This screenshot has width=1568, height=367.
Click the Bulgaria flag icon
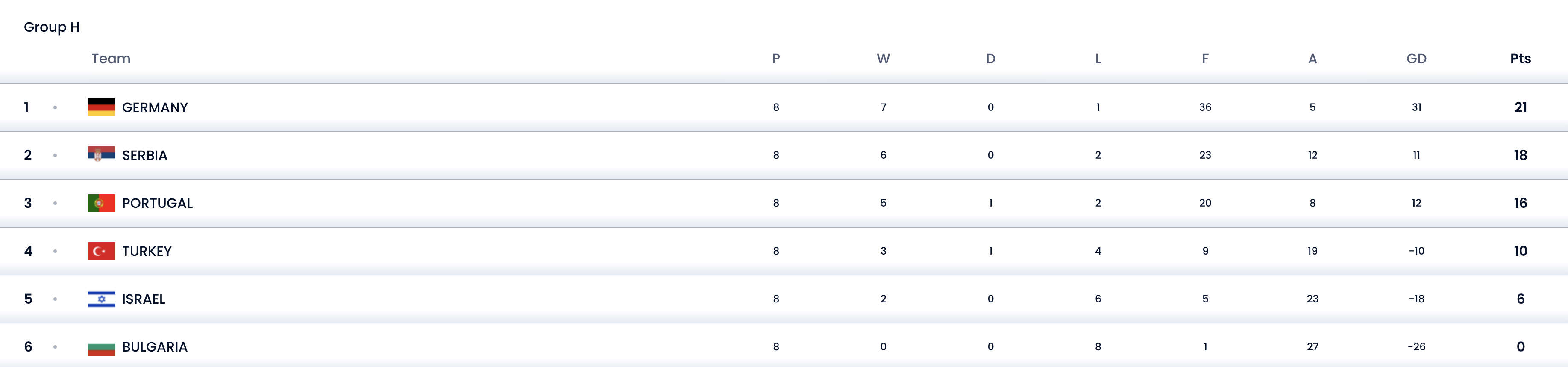tap(102, 347)
